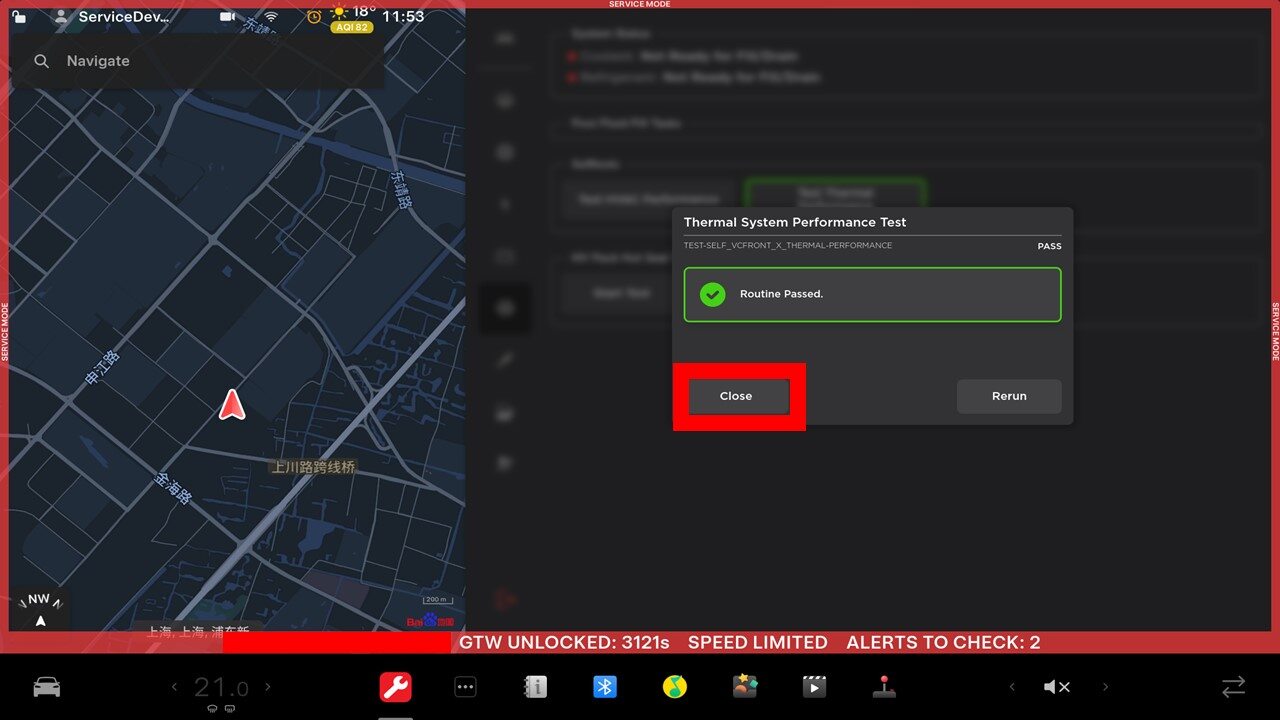Open the three-dots app launcher

[x=465, y=687]
